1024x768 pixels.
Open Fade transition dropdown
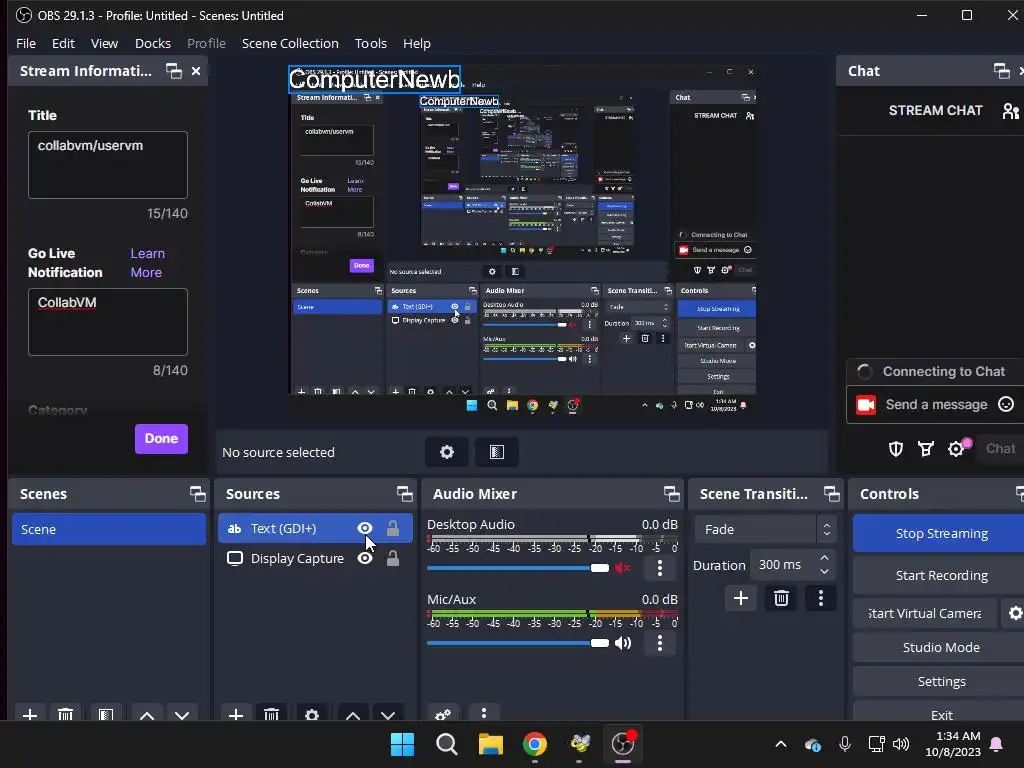(765, 530)
